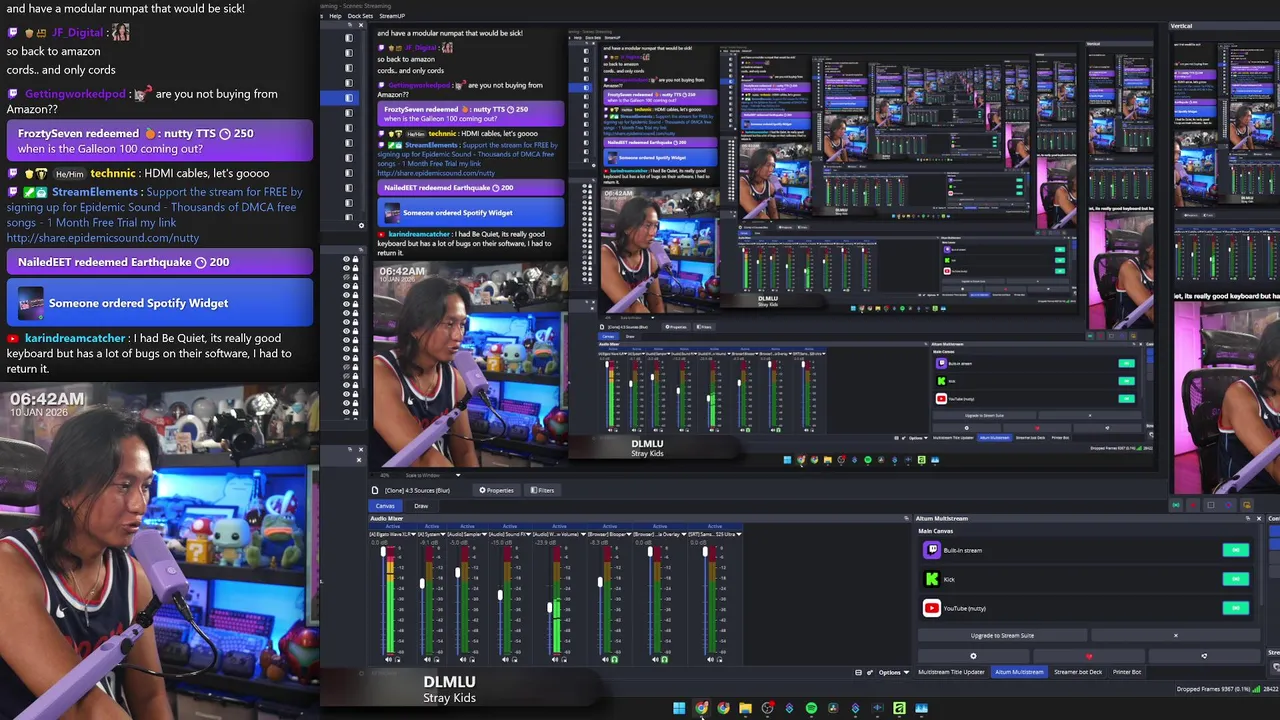The image size is (1280, 720).
Task: Open source Properties
Action: pos(496,490)
